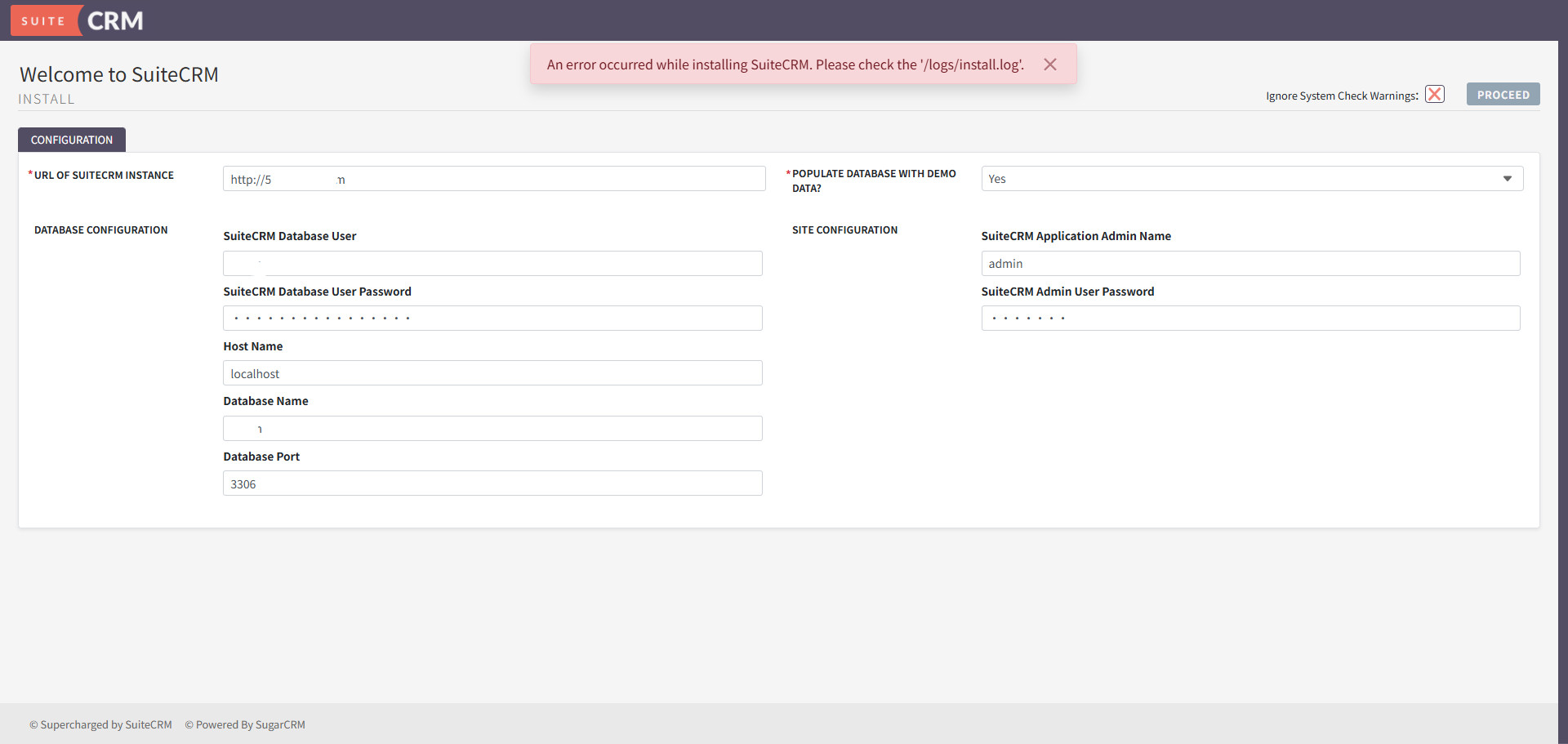Image resolution: width=1568 pixels, height=744 pixels.
Task: Click the PROCEED button
Action: pyautogui.click(x=1503, y=94)
